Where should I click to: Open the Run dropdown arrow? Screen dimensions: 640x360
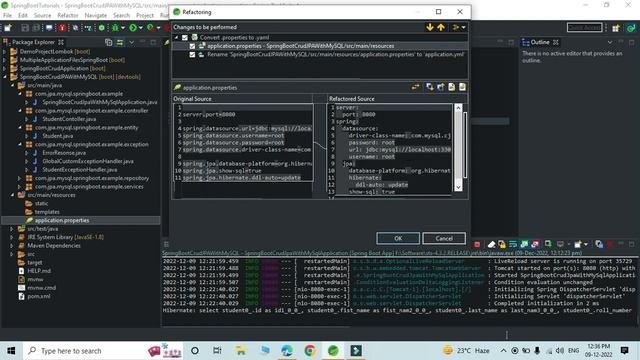pos(140,28)
